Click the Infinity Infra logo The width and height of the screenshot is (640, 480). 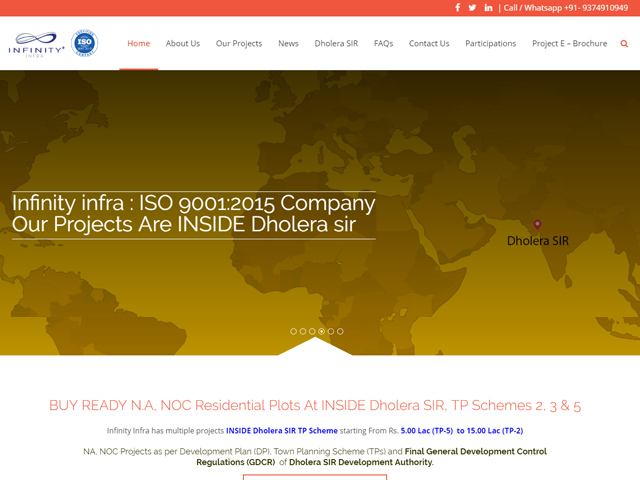[36, 44]
